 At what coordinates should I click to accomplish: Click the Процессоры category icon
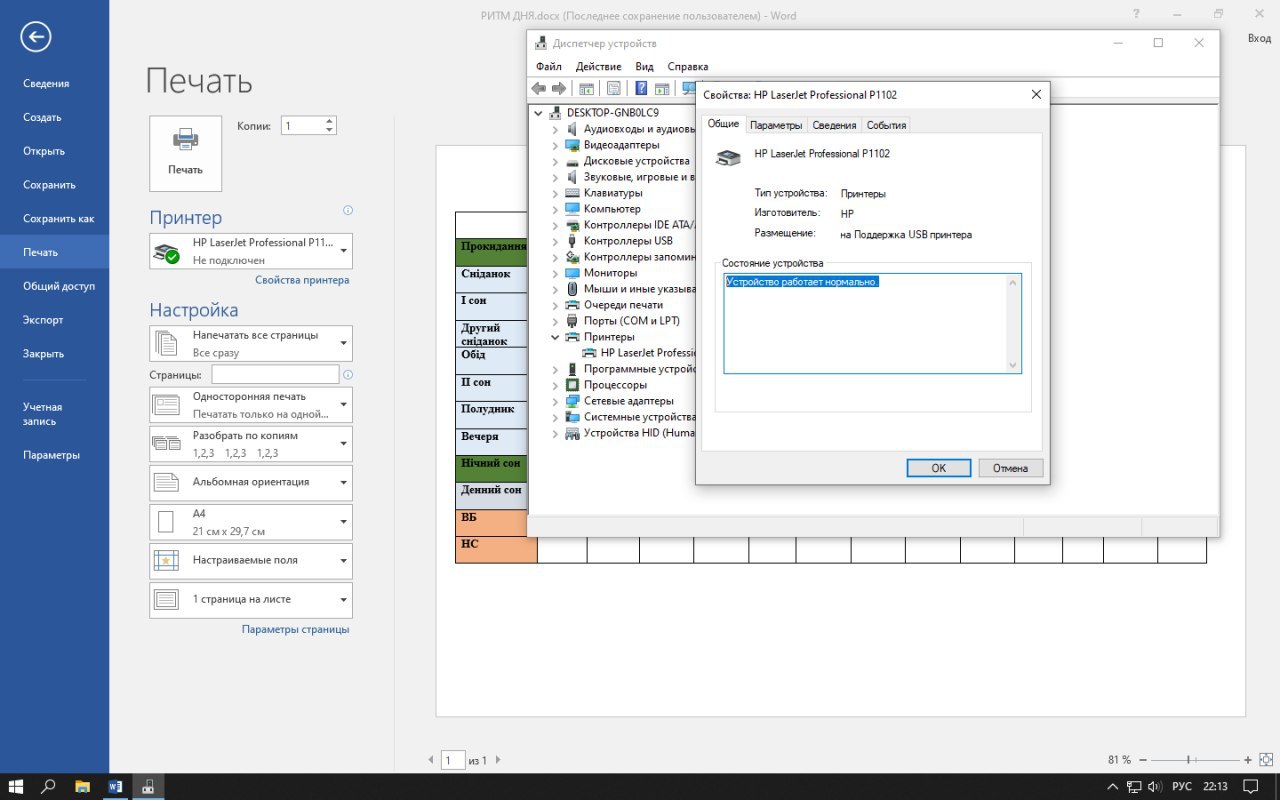pyautogui.click(x=572, y=385)
